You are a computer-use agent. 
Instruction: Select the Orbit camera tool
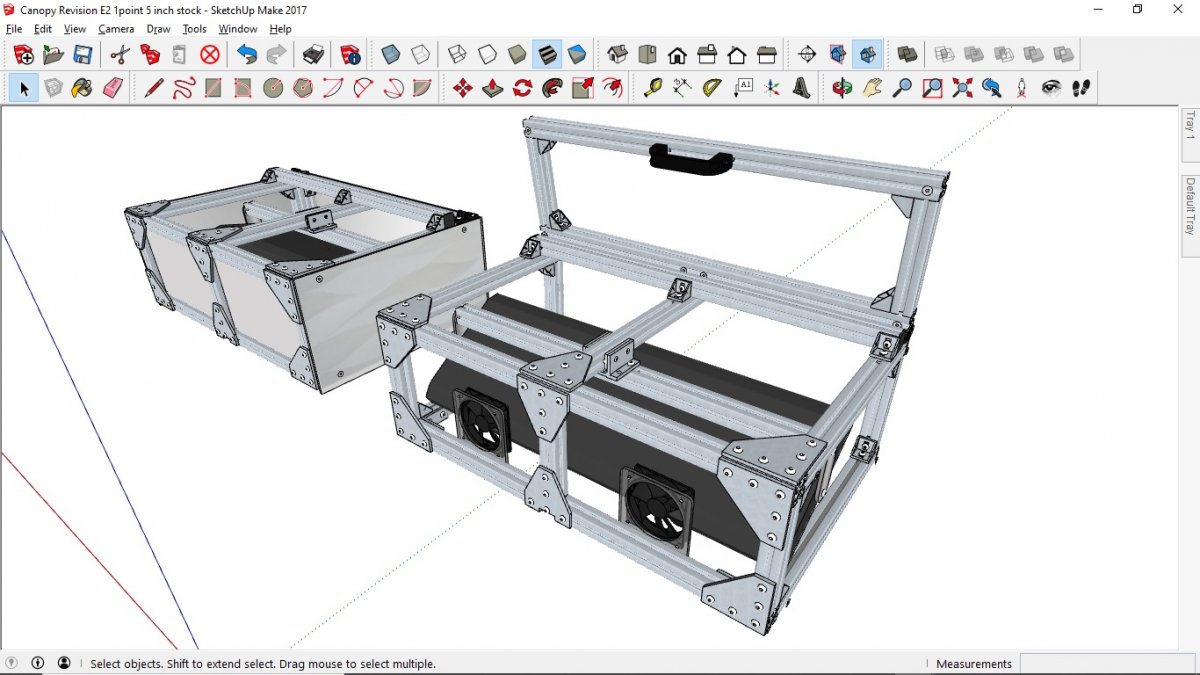(x=842, y=88)
